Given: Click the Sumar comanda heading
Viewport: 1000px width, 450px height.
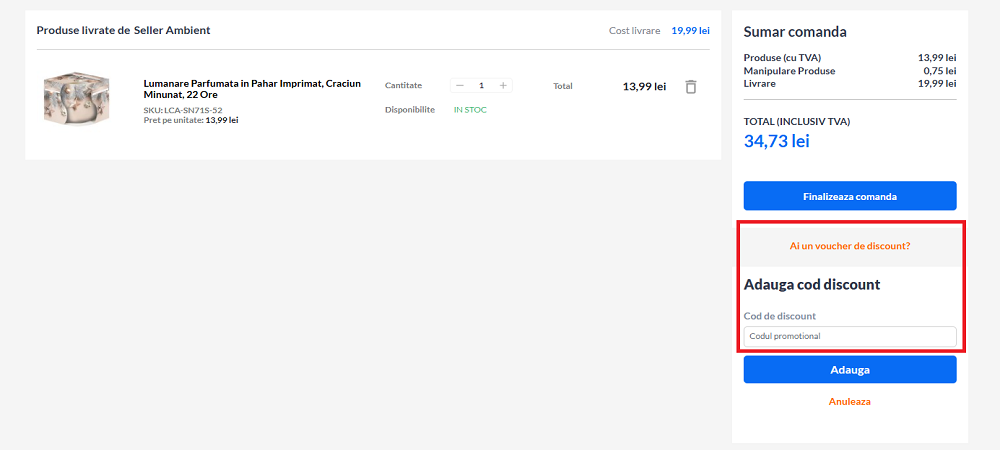Looking at the screenshot, I should tap(795, 32).
